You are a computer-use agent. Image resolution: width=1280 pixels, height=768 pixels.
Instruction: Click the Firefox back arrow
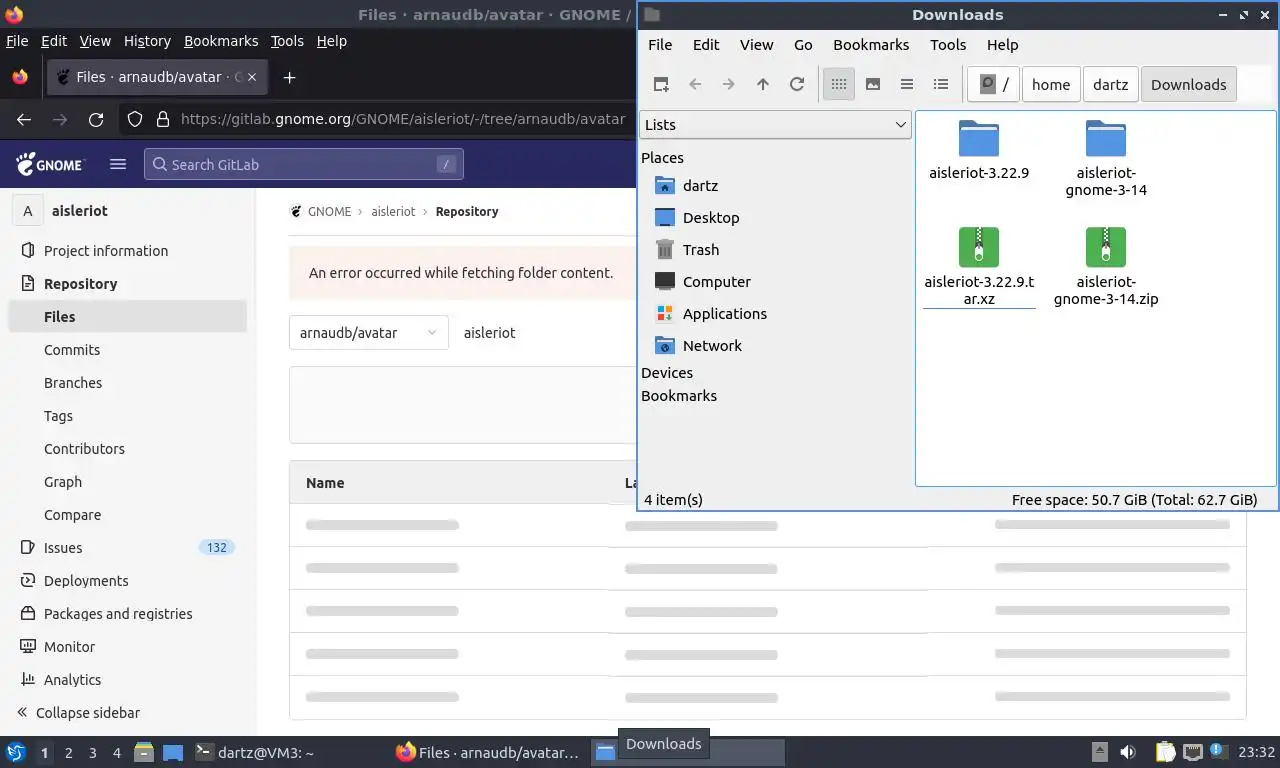pyautogui.click(x=24, y=119)
